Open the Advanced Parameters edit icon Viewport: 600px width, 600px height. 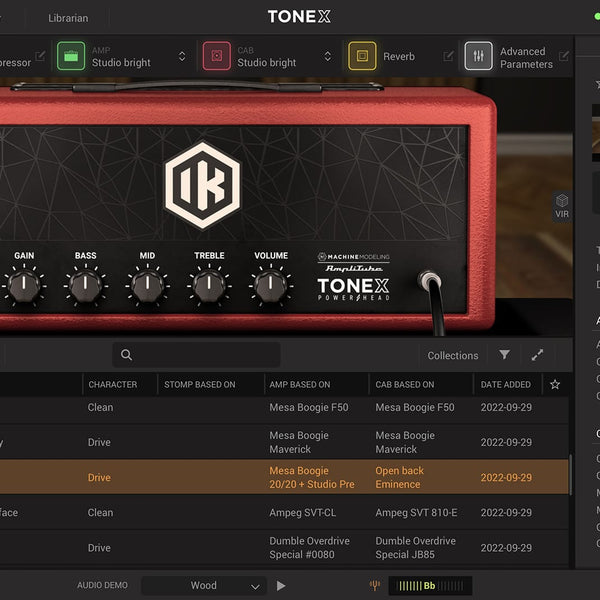[564, 56]
